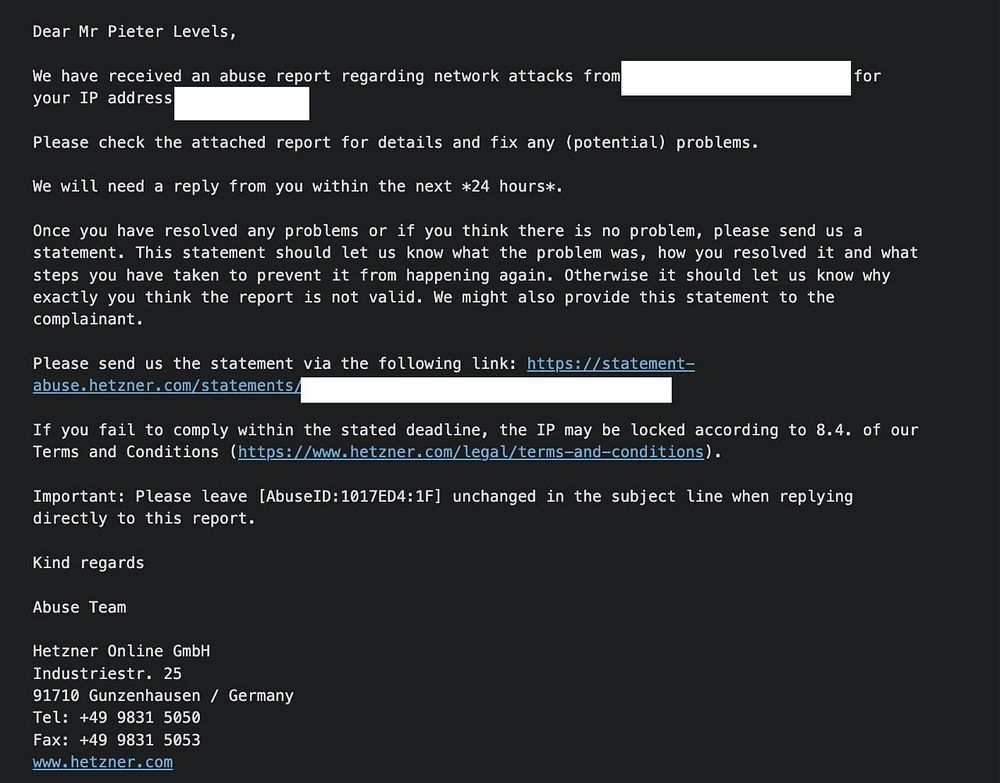Viewport: 1000px width, 783px height.
Task: Open the Hetzner terms-and-conditions link
Action: pos(471,452)
